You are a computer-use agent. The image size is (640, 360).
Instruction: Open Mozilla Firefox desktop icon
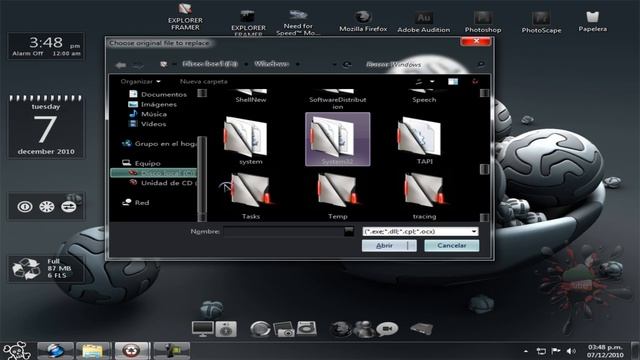(x=363, y=21)
